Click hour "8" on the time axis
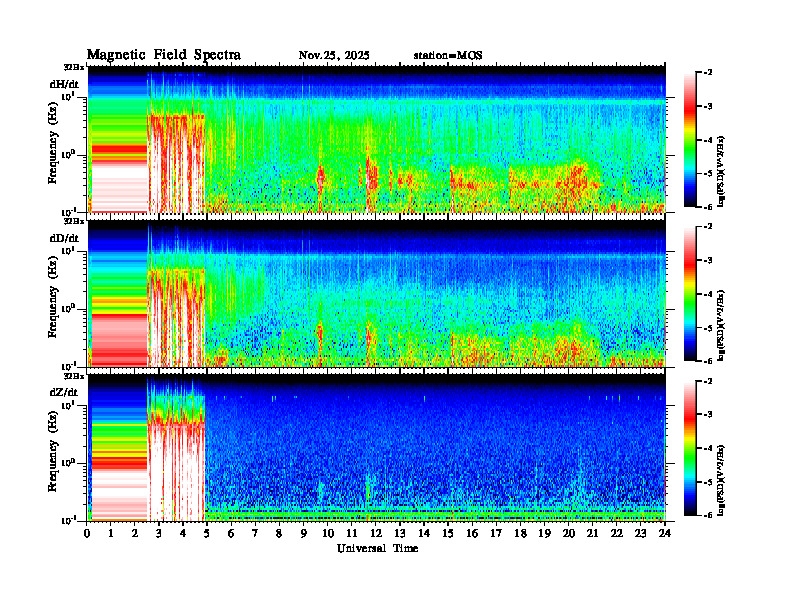 pyautogui.click(x=279, y=533)
